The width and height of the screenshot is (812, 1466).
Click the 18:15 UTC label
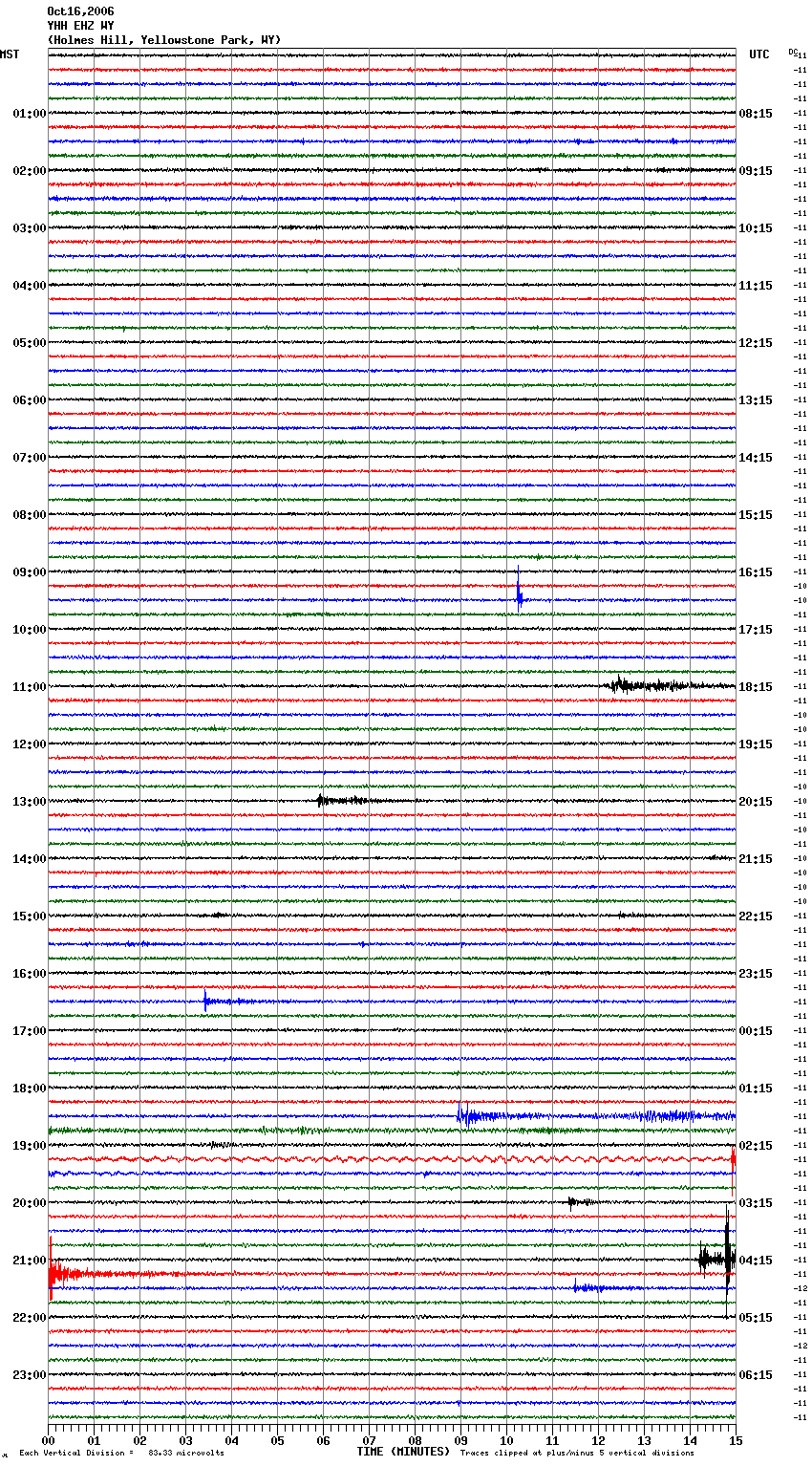coord(756,687)
